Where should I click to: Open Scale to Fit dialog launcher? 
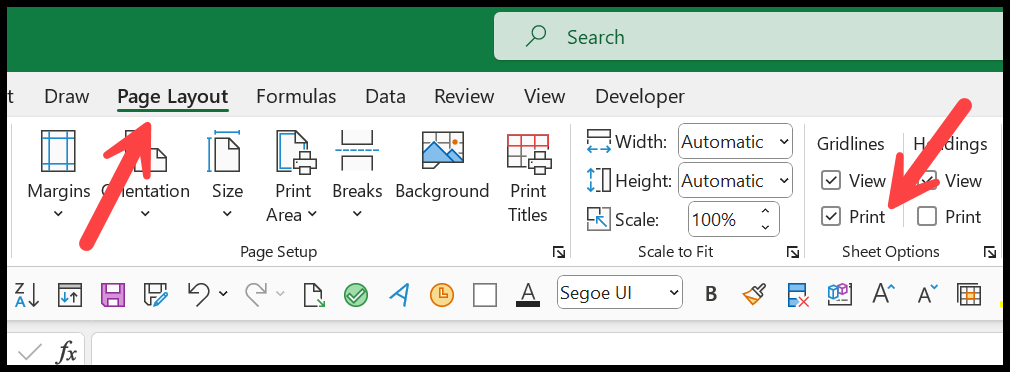793,253
